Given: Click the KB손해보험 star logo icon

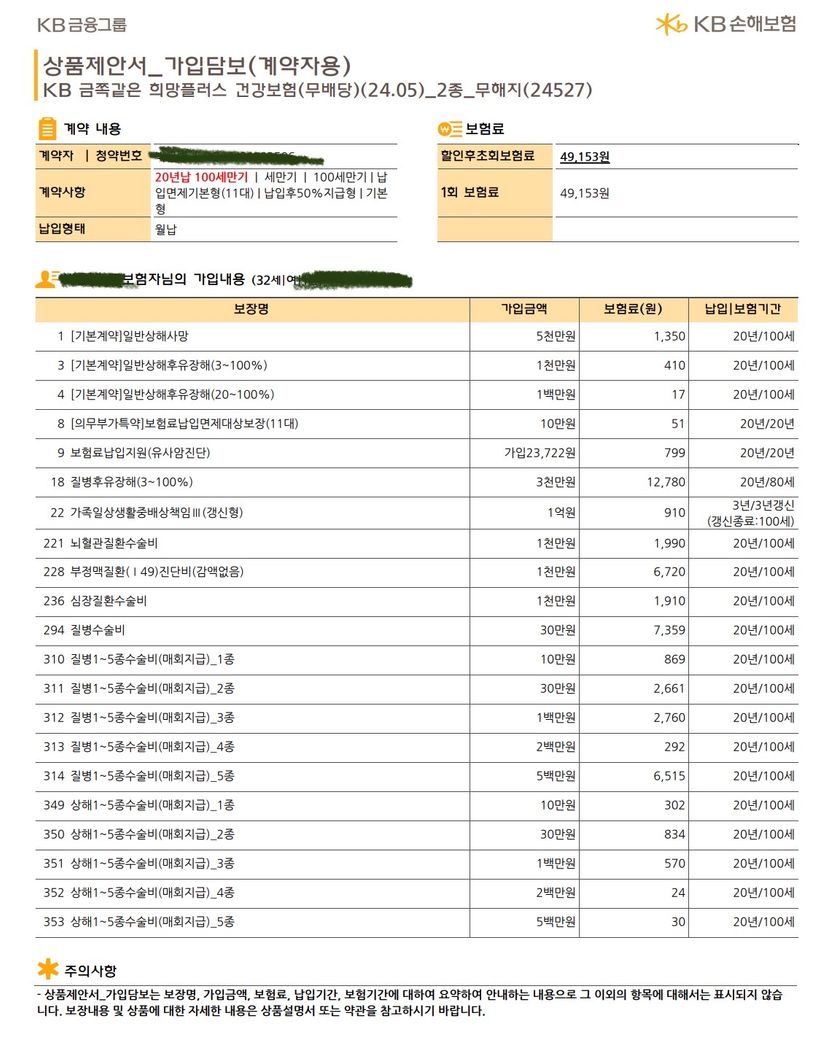Looking at the screenshot, I should pos(671,24).
